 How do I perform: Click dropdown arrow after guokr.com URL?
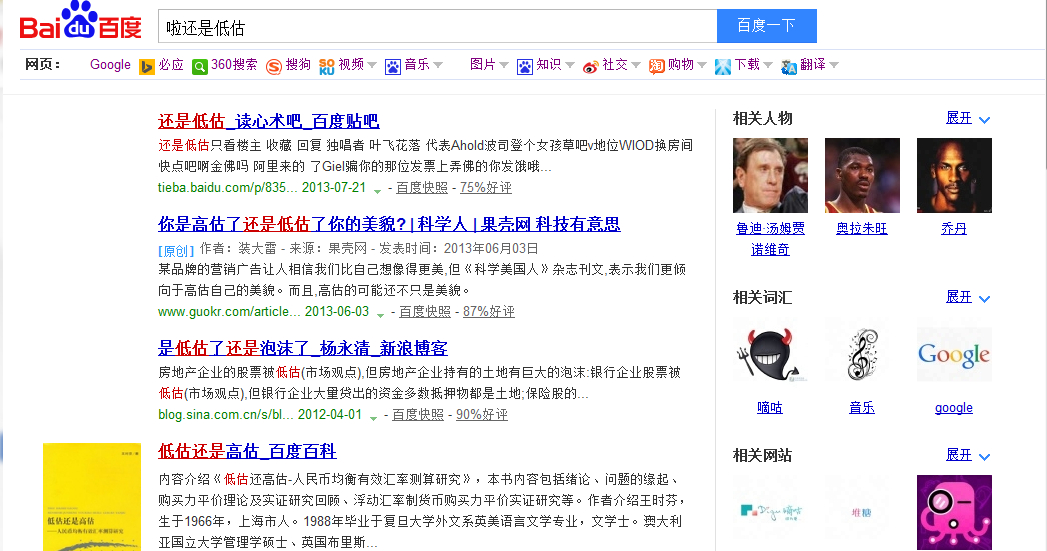point(380,315)
